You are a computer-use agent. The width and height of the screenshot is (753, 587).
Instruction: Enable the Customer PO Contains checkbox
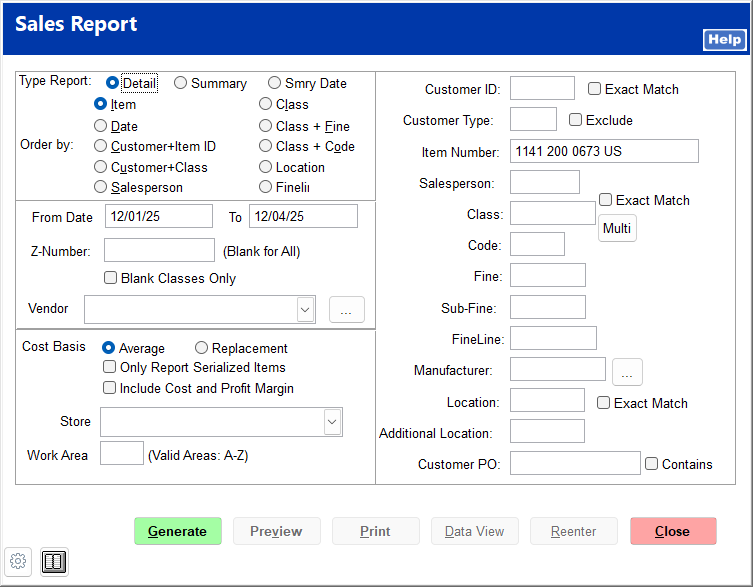pos(652,464)
